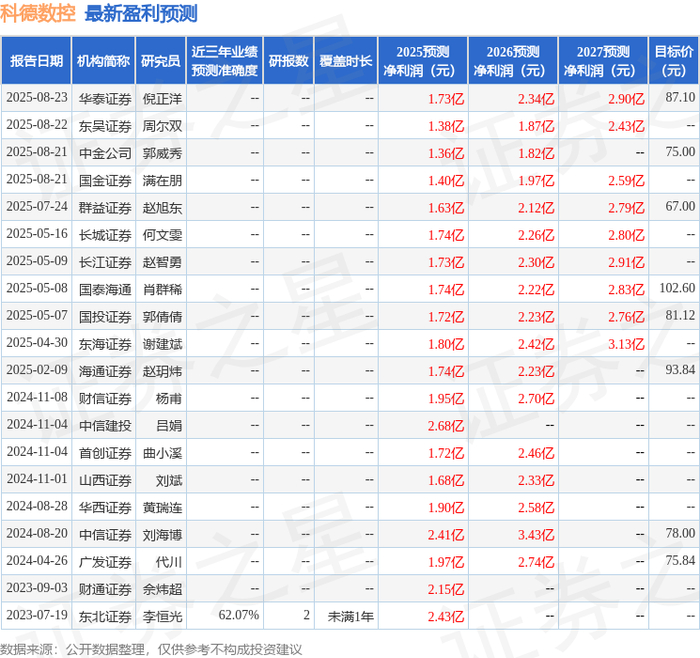
Task: Click the 近三年业绩预测准确度 column header
Action: [x=225, y=61]
